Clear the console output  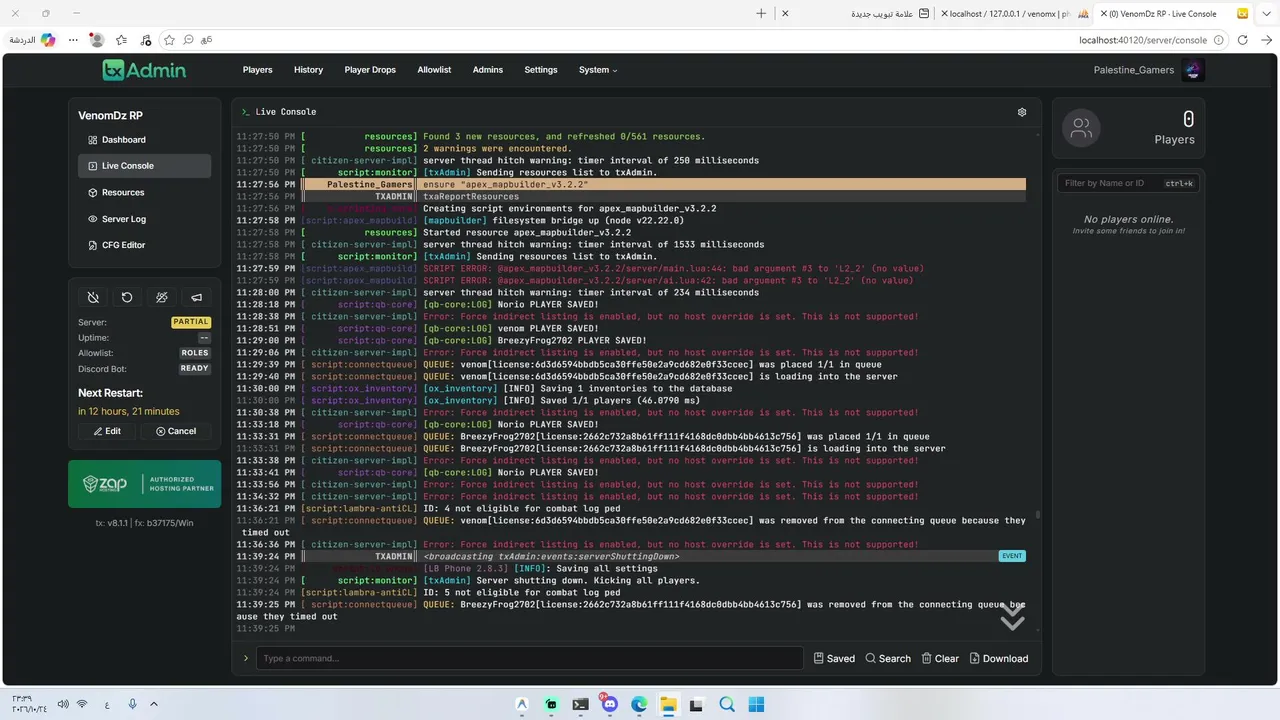pyautogui.click(x=940, y=658)
